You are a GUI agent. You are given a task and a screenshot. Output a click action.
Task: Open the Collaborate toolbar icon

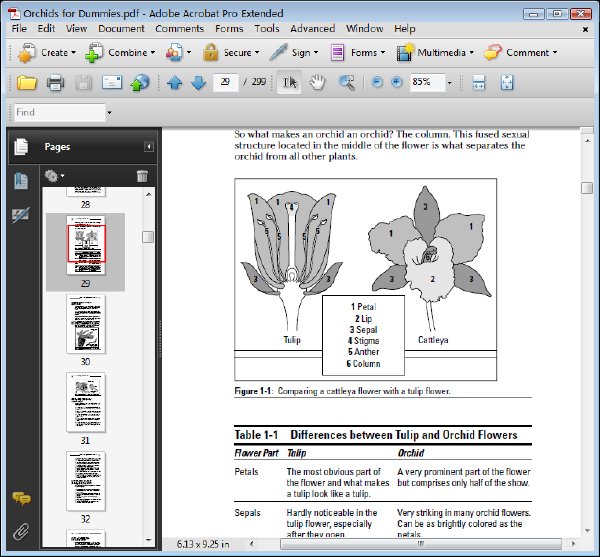[x=174, y=53]
